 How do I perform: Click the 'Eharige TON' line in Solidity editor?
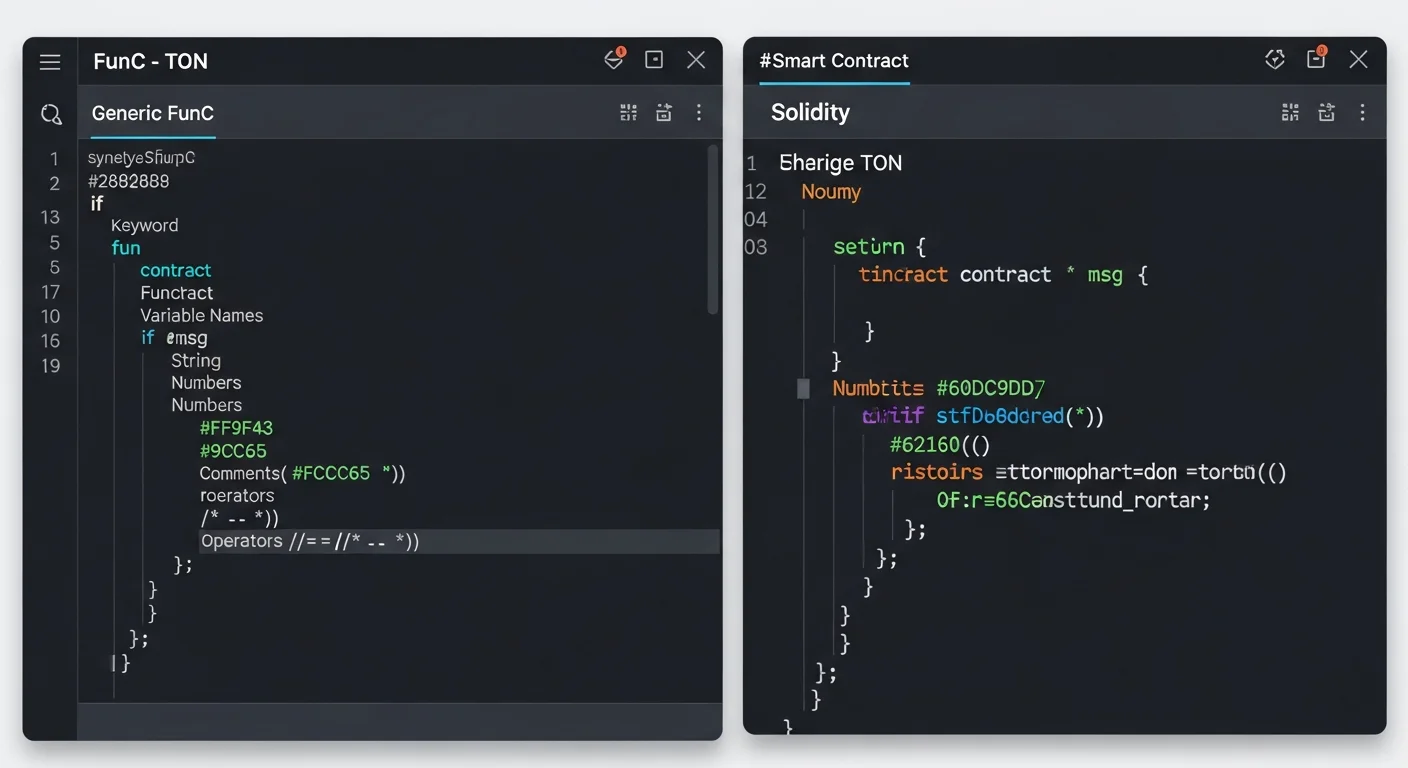[840, 163]
